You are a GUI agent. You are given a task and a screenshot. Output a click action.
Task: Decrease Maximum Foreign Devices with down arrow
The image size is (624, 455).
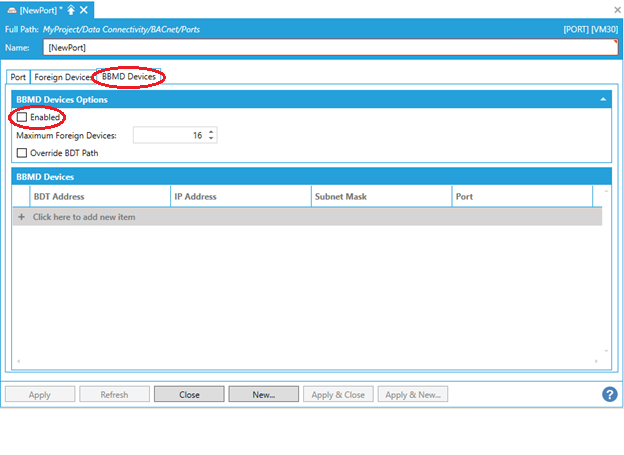pos(211,138)
